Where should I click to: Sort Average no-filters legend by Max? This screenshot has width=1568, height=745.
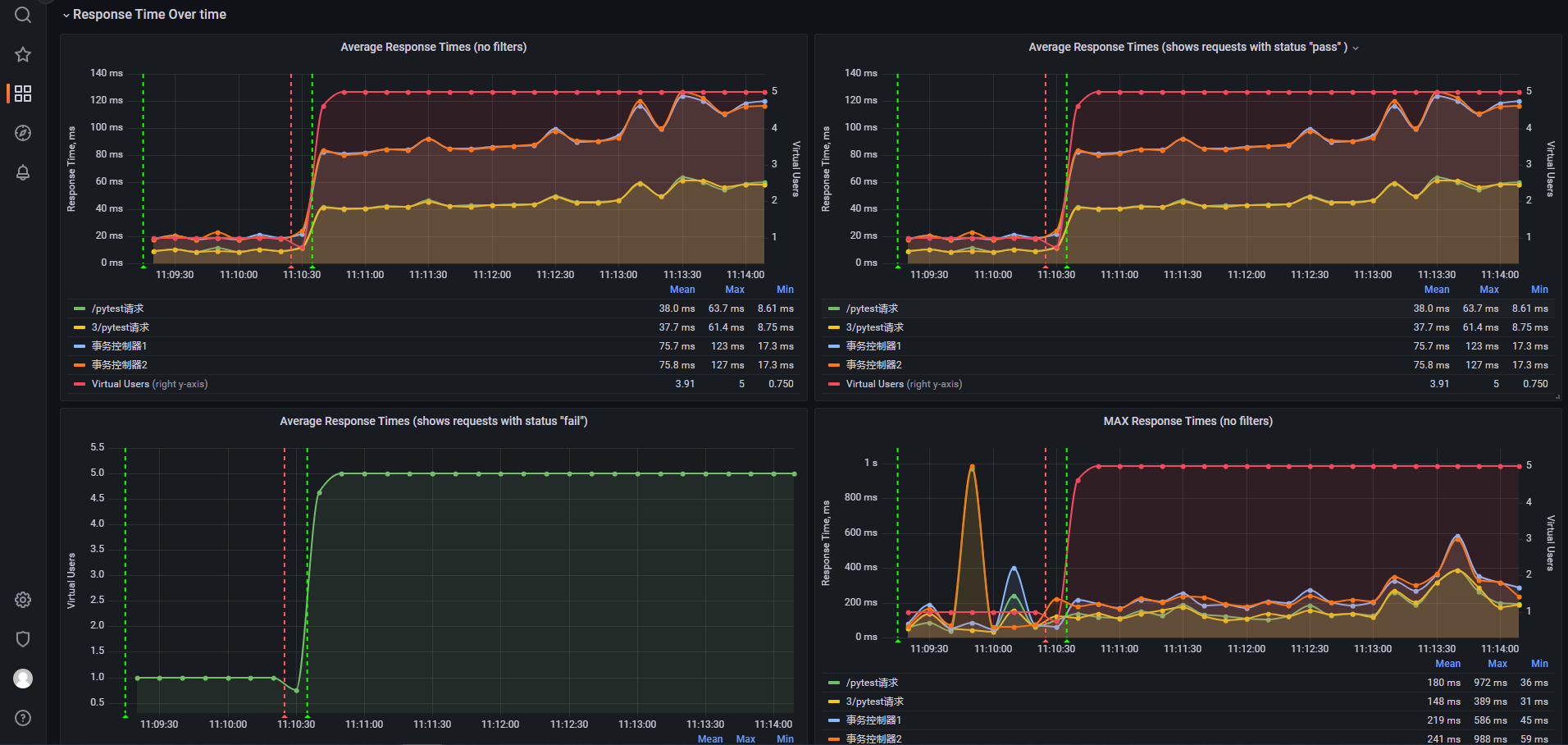tap(735, 290)
